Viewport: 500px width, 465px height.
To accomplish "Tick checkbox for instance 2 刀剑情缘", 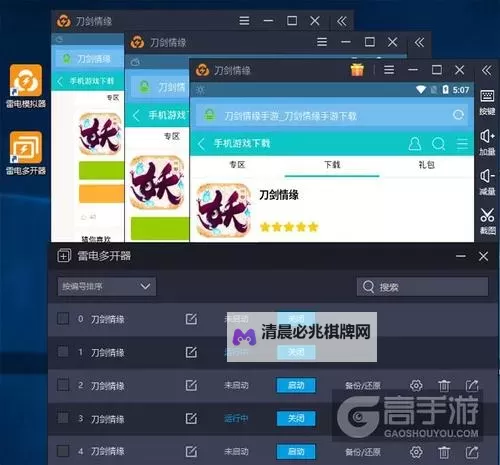I will [63, 385].
